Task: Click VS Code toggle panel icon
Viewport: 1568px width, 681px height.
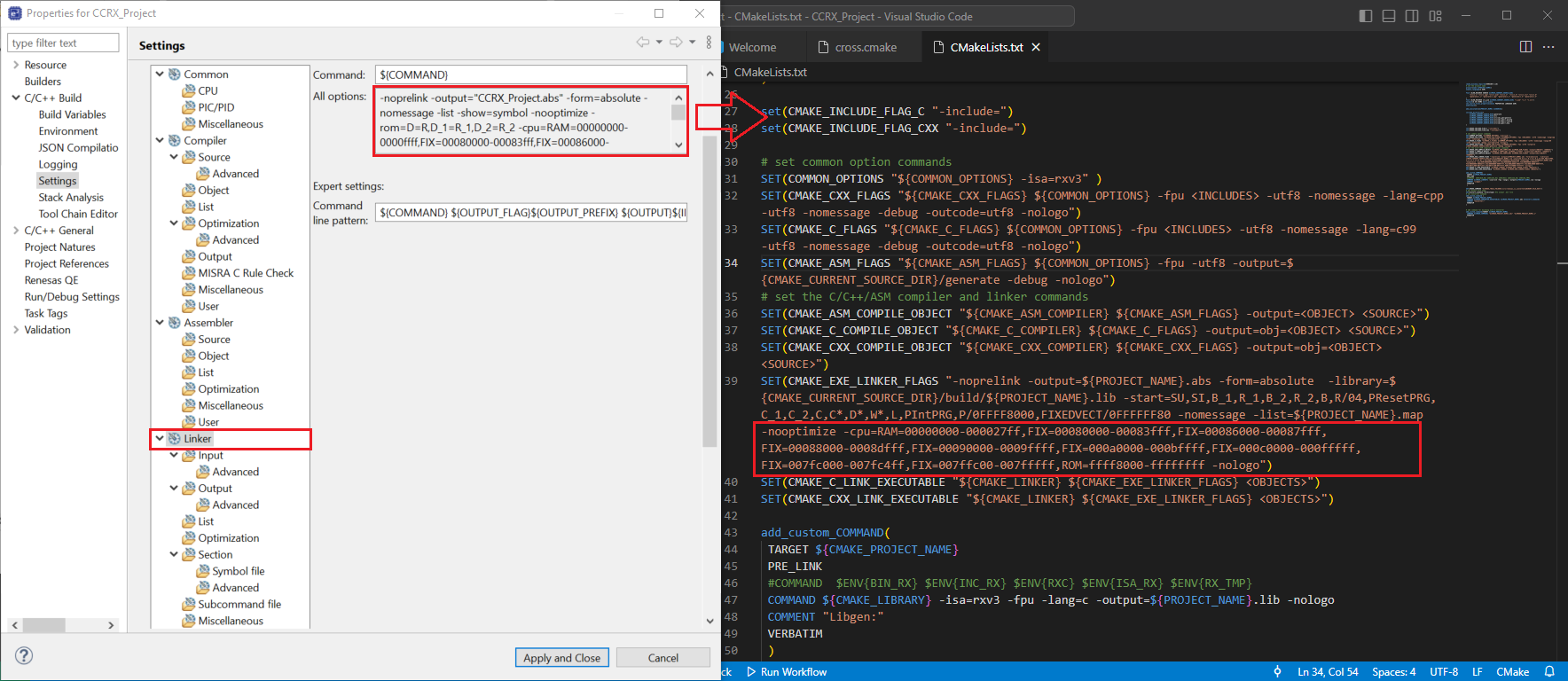Action: pyautogui.click(x=1389, y=16)
